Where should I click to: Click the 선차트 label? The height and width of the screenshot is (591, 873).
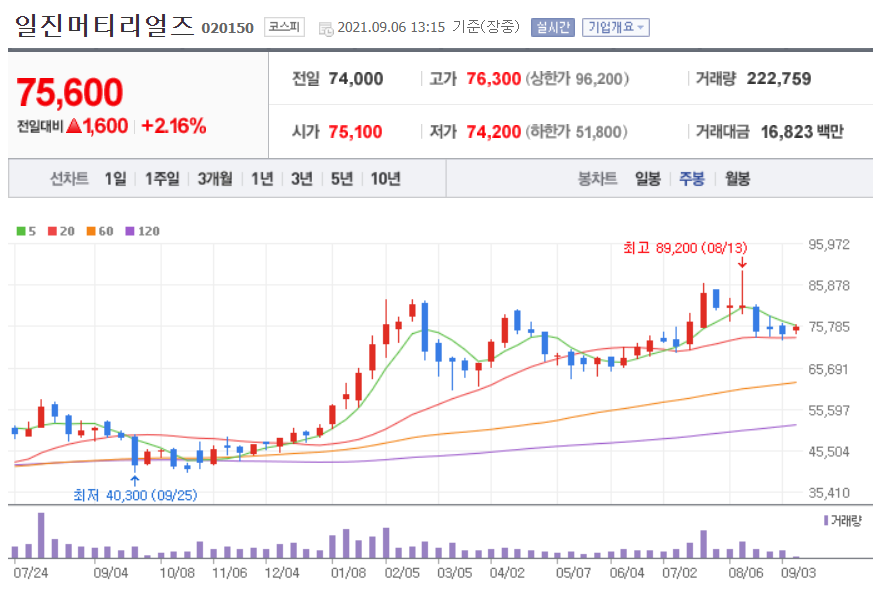tap(70, 179)
